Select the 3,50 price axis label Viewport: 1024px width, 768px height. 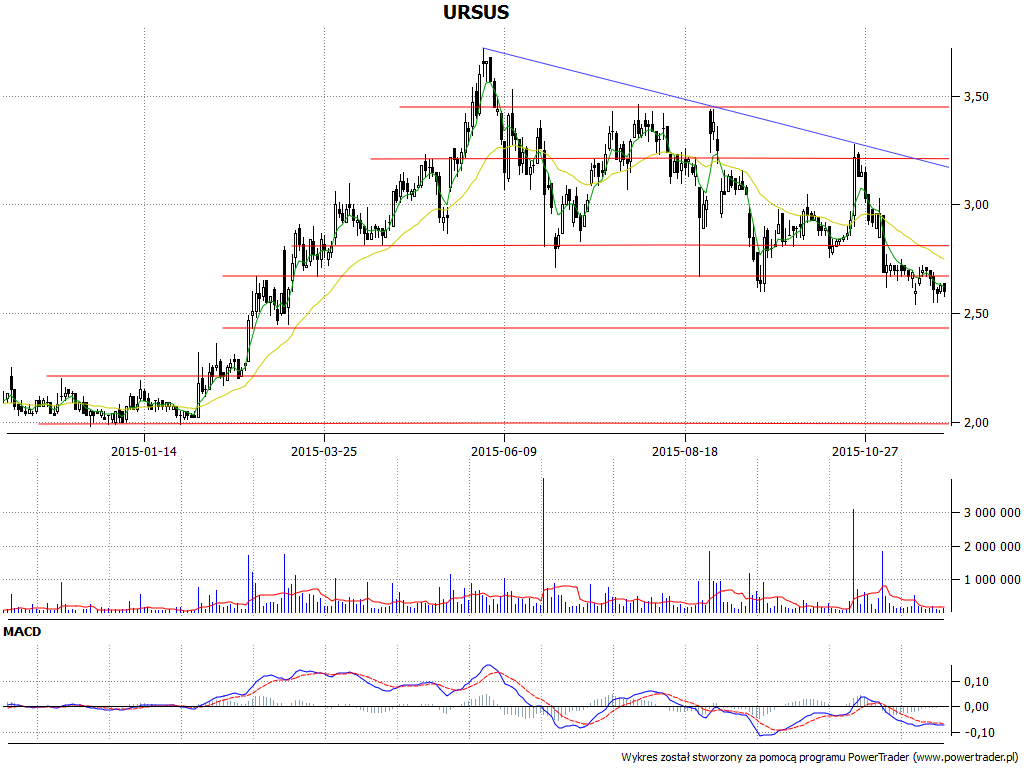pos(976,97)
